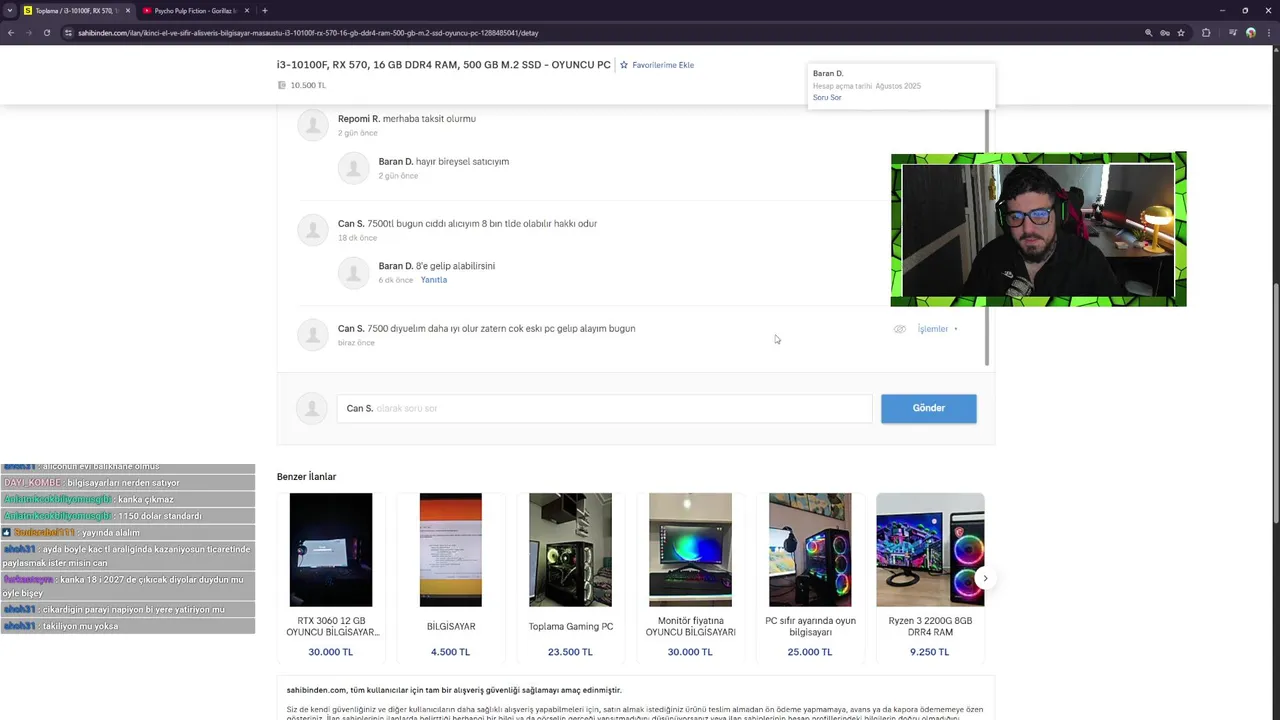Open the Chrome three-dot menu
Image resolution: width=1280 pixels, height=720 pixels.
(x=1267, y=33)
